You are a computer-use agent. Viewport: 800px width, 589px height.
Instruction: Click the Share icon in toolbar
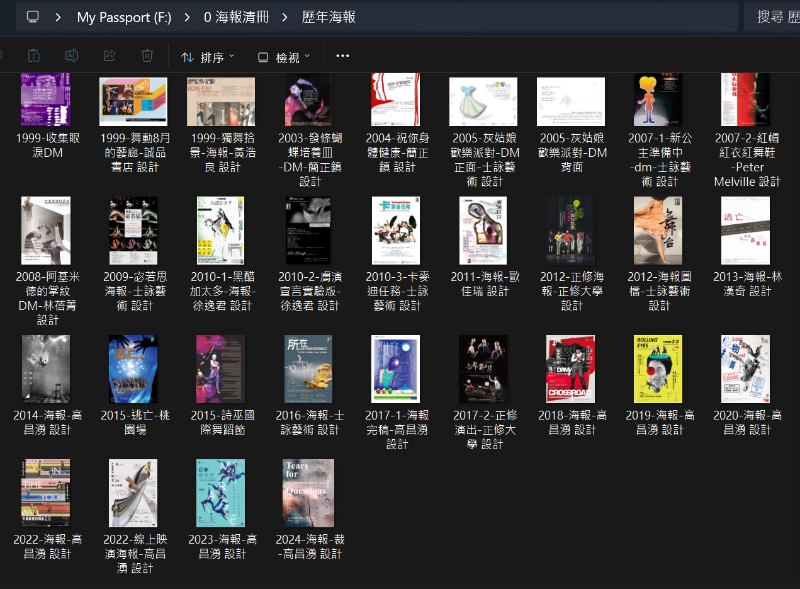pyautogui.click(x=110, y=57)
